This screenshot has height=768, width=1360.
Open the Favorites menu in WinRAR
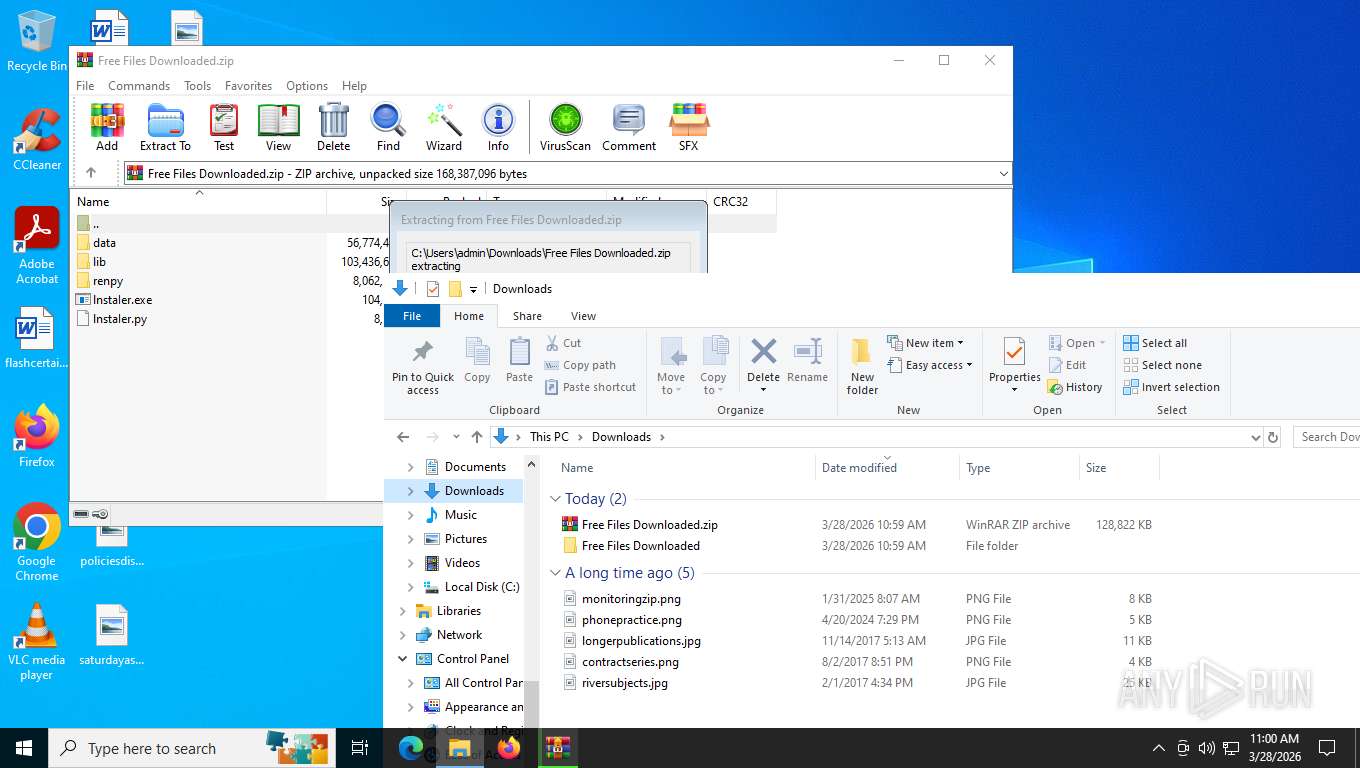[x=248, y=86]
